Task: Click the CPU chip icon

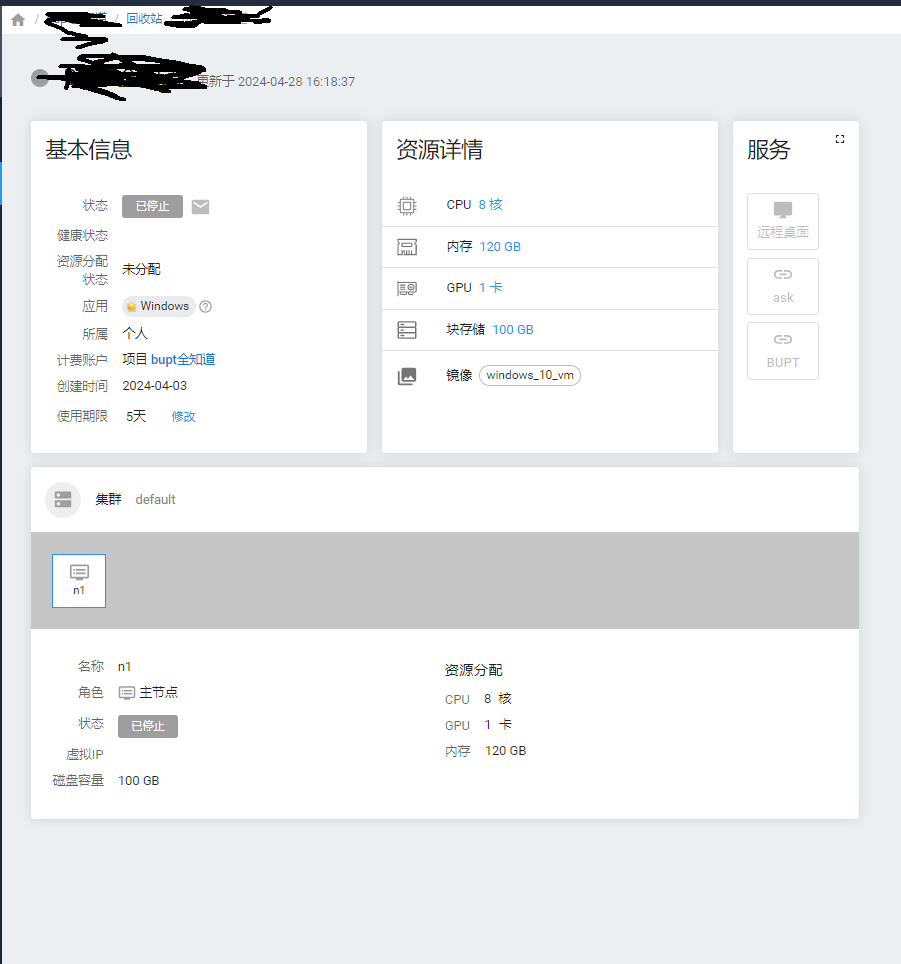Action: [407, 205]
